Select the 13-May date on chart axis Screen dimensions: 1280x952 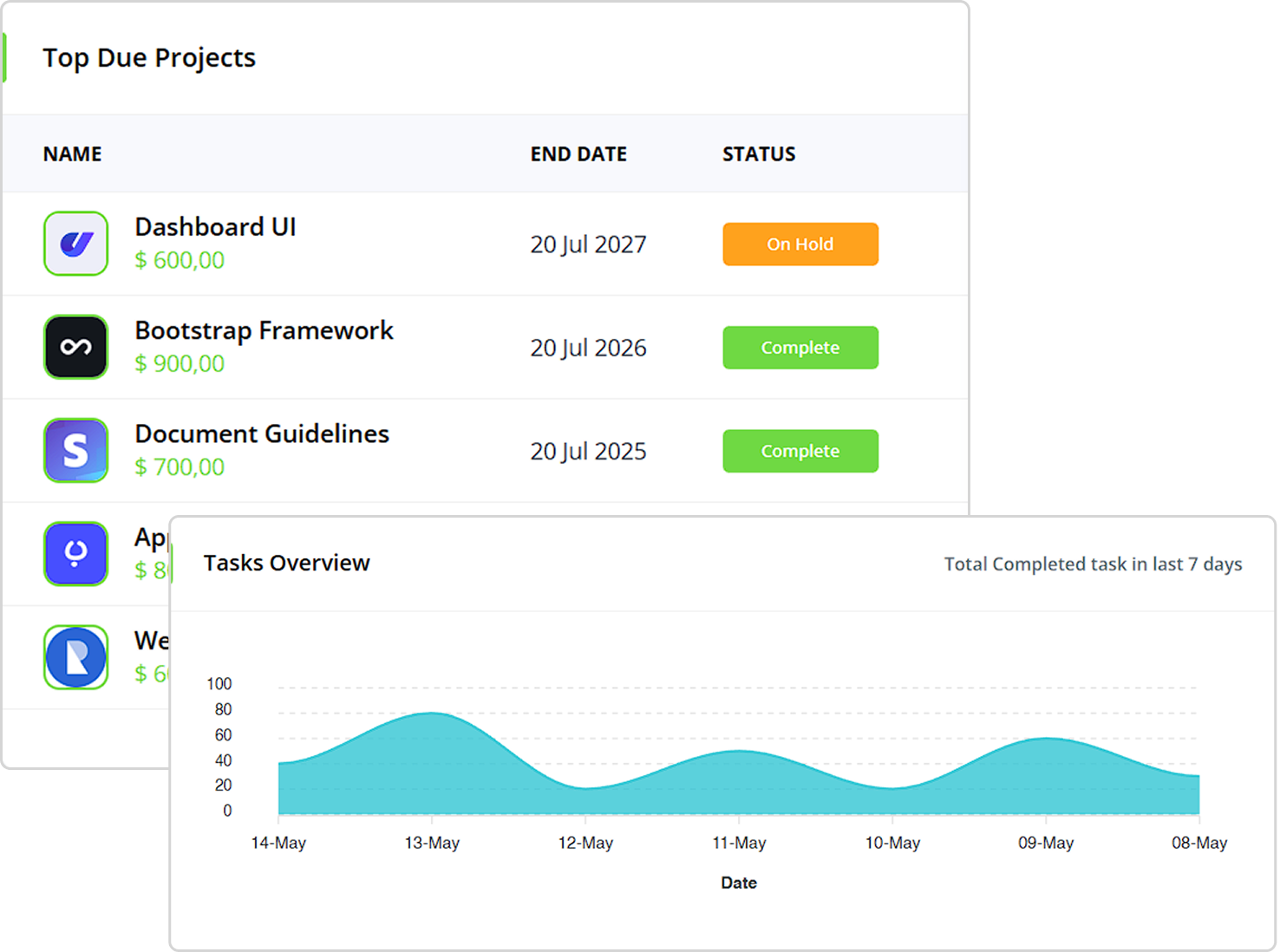(x=432, y=843)
